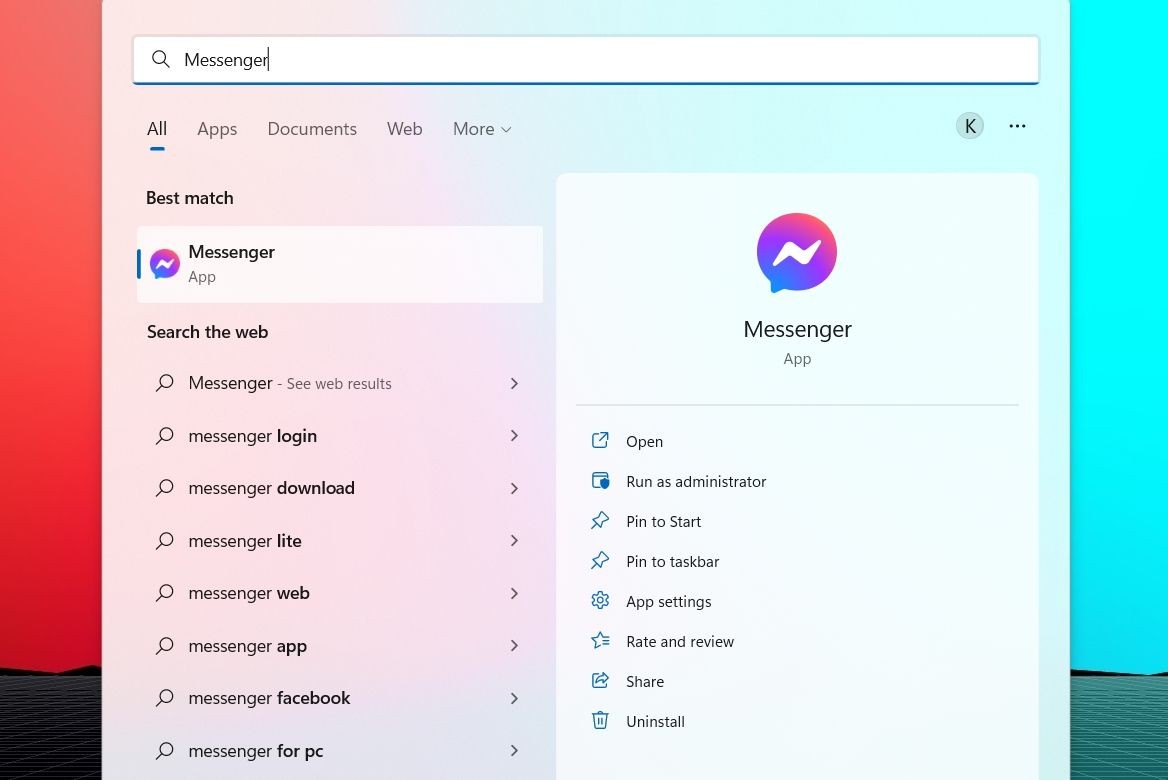Choose Run as administrator
The image size is (1168, 780).
[x=696, y=481]
